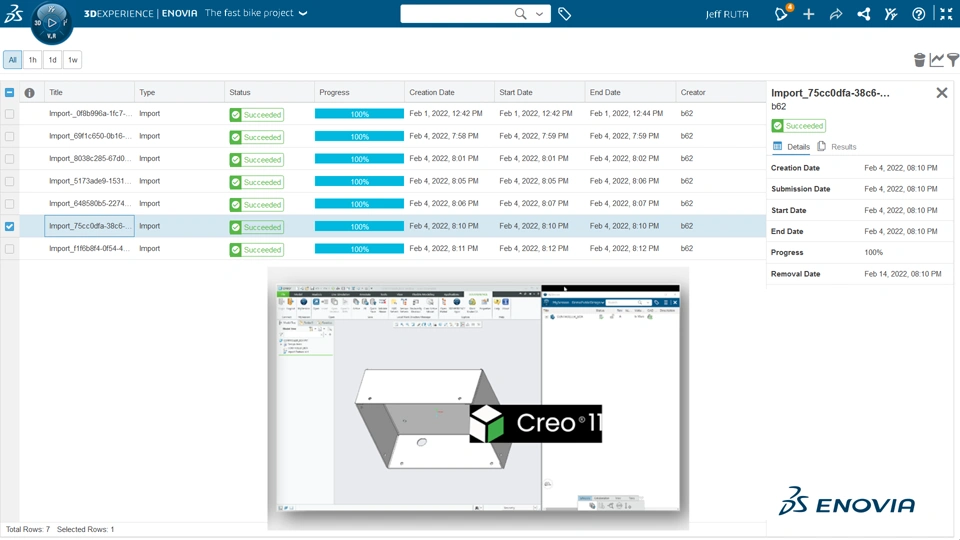Image resolution: width=960 pixels, height=540 pixels.
Task: Open the chart statistics icon
Action: 936,59
